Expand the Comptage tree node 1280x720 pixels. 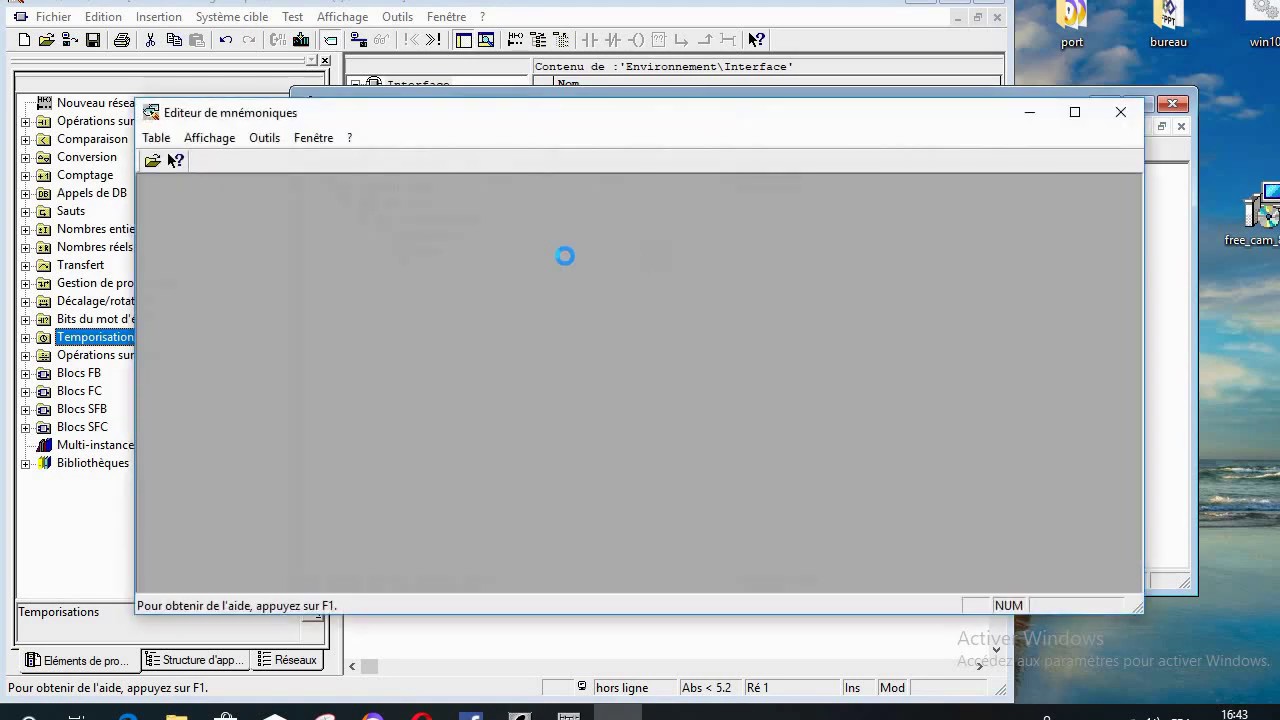[x=25, y=175]
